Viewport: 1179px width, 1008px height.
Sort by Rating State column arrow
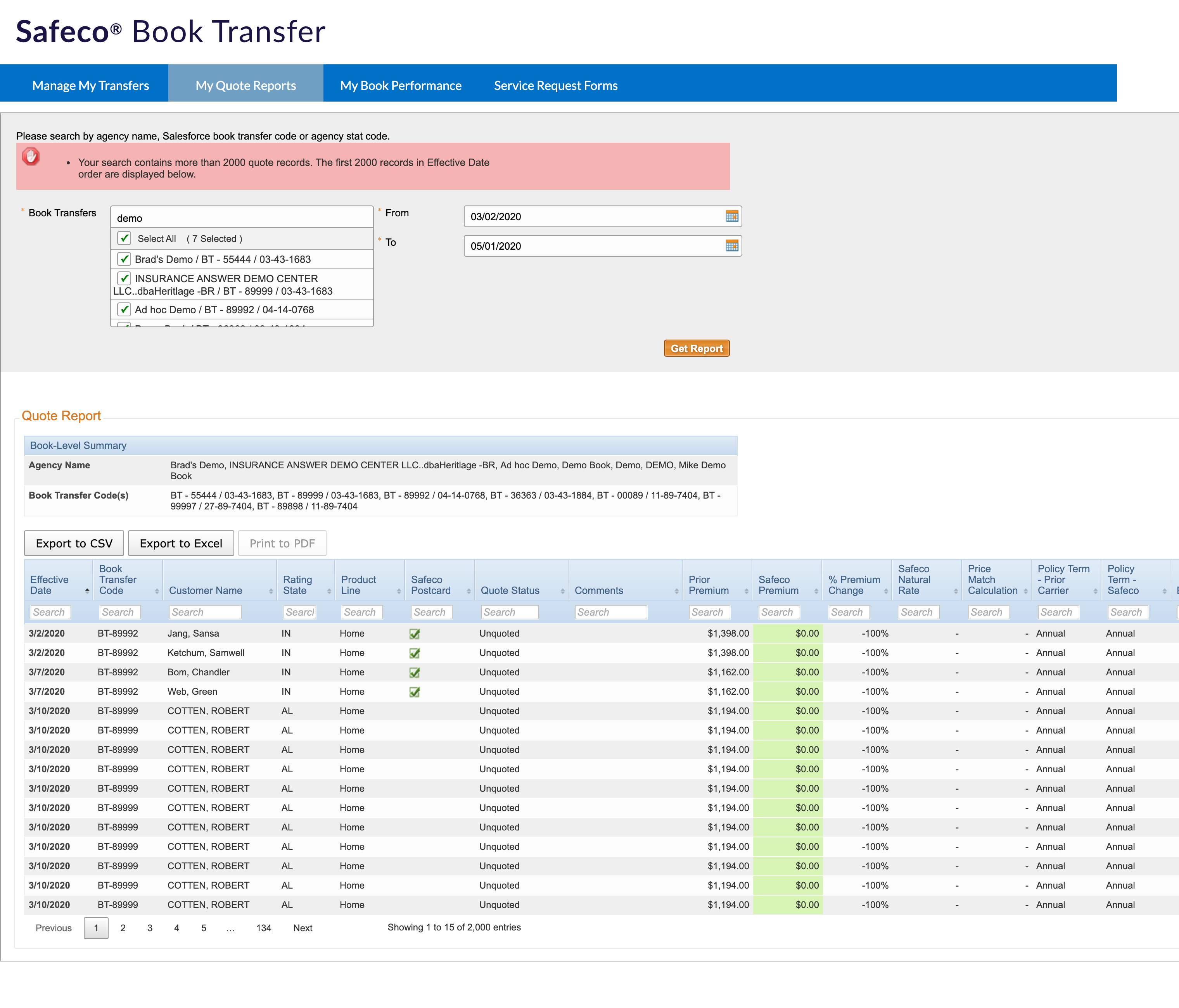[329, 592]
